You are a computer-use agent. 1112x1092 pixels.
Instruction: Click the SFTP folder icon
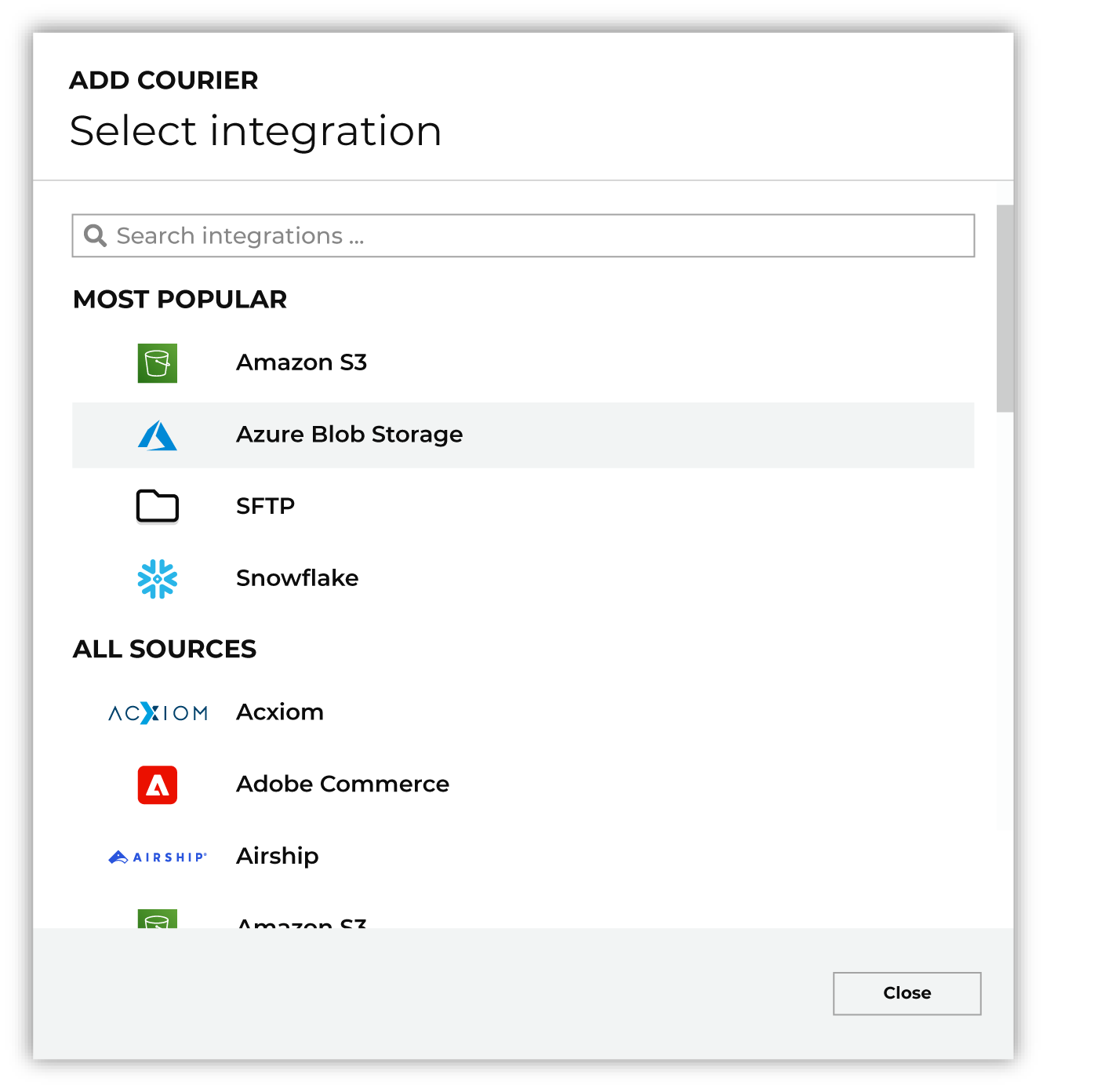(x=158, y=506)
